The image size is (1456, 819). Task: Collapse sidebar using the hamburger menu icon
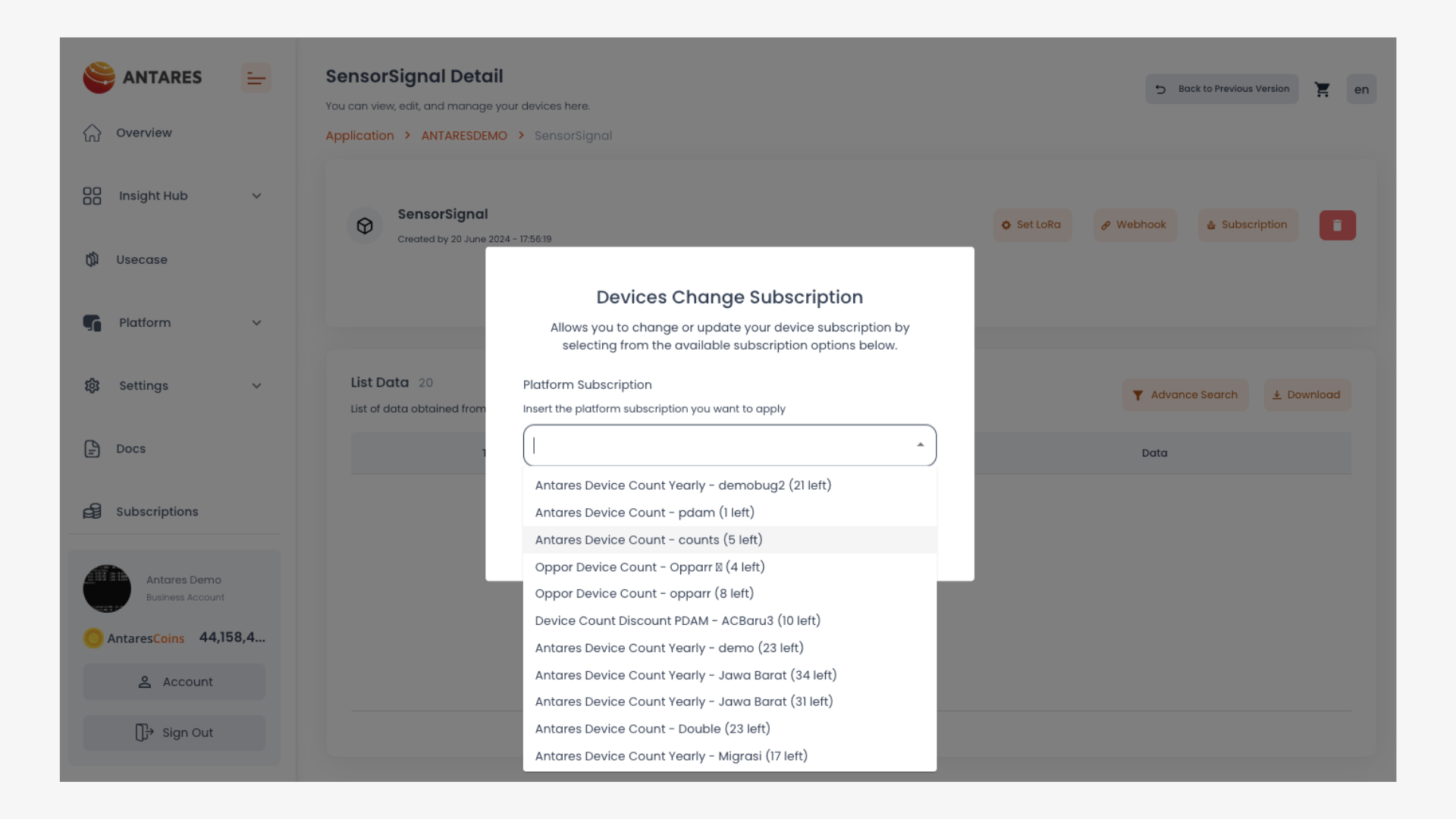256,78
